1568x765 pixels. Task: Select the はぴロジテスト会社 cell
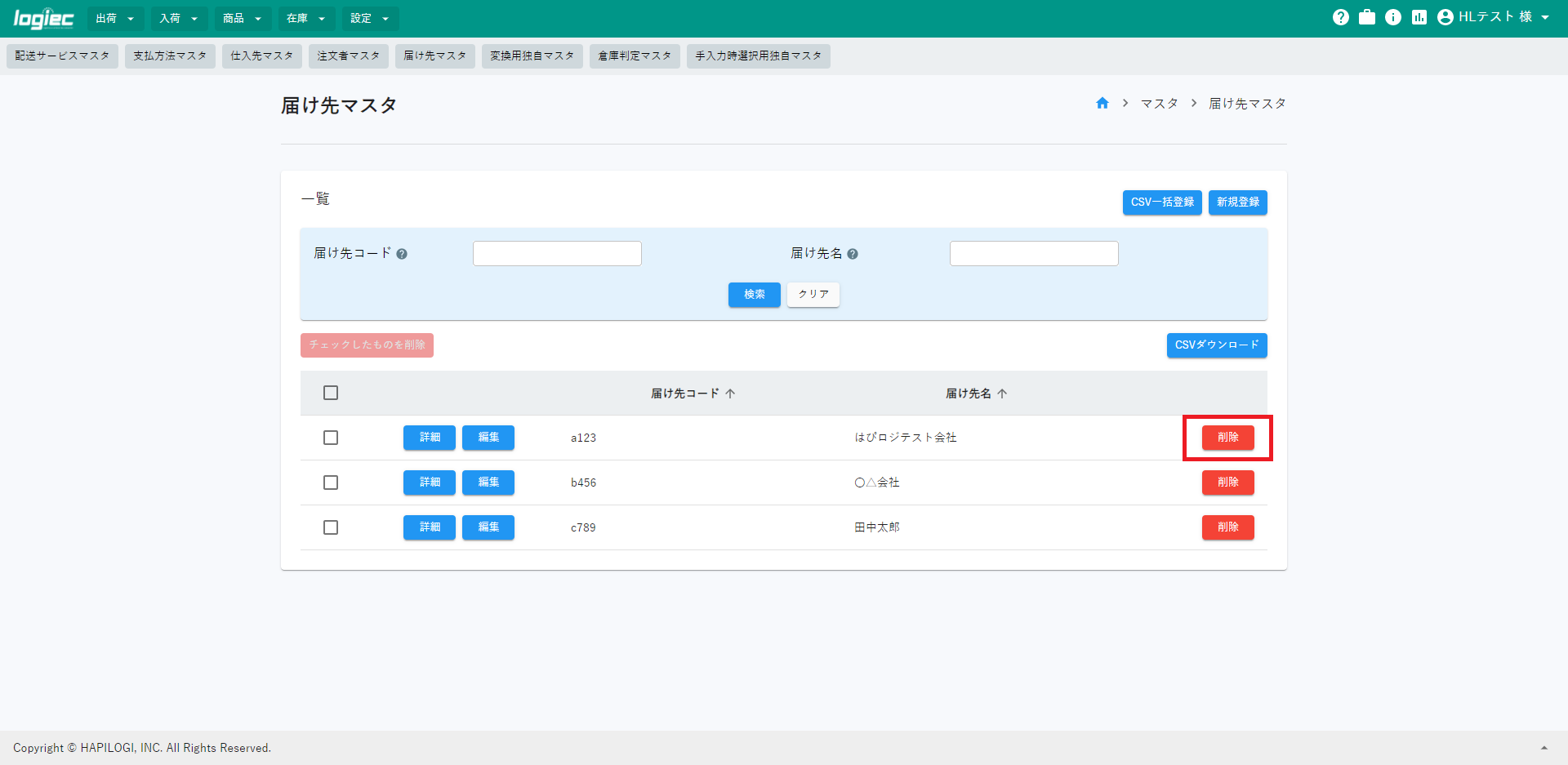[906, 438]
